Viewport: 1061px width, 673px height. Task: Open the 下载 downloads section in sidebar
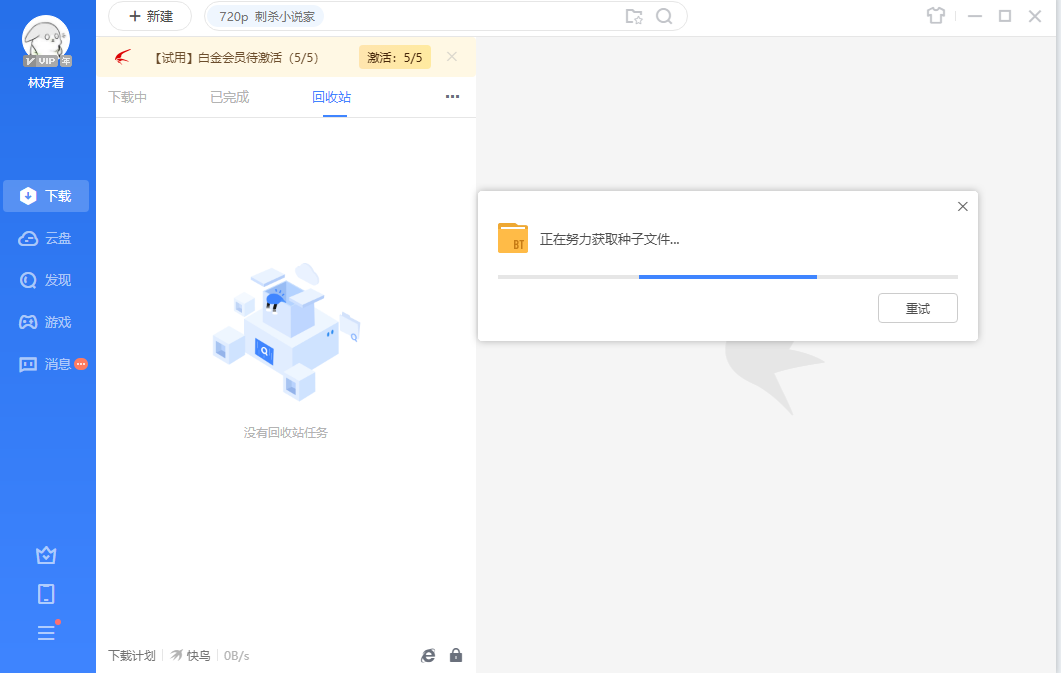point(46,195)
